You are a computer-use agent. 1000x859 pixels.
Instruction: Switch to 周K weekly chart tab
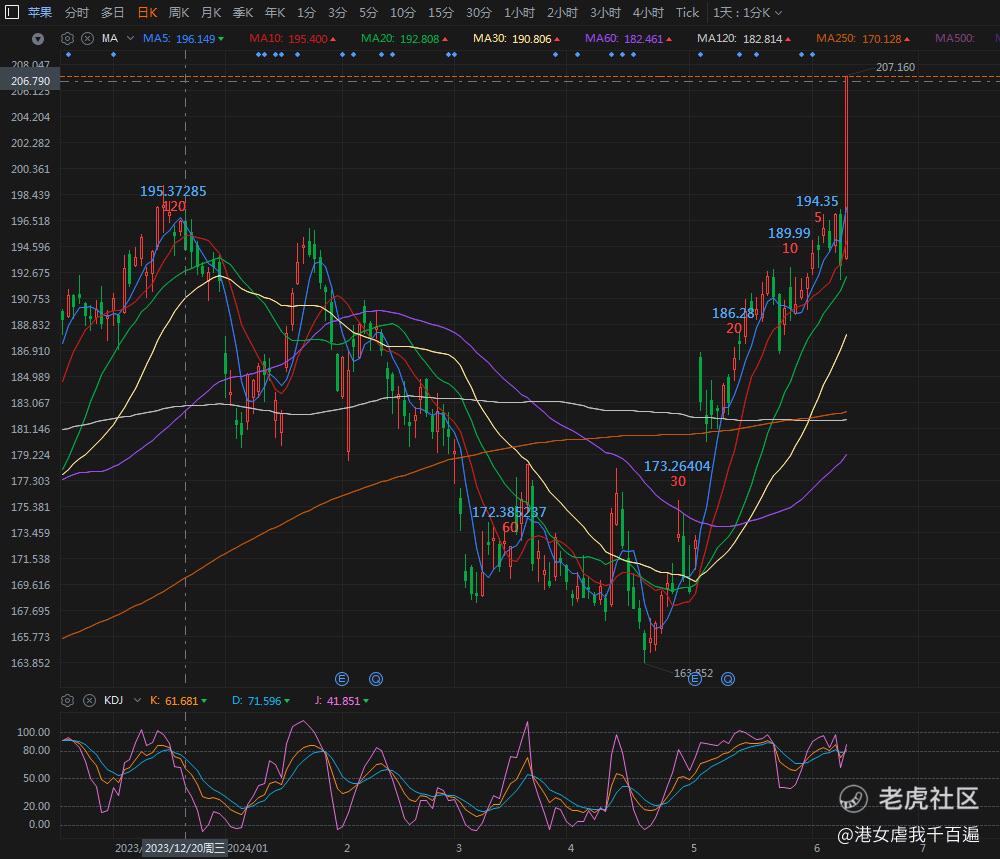click(179, 13)
